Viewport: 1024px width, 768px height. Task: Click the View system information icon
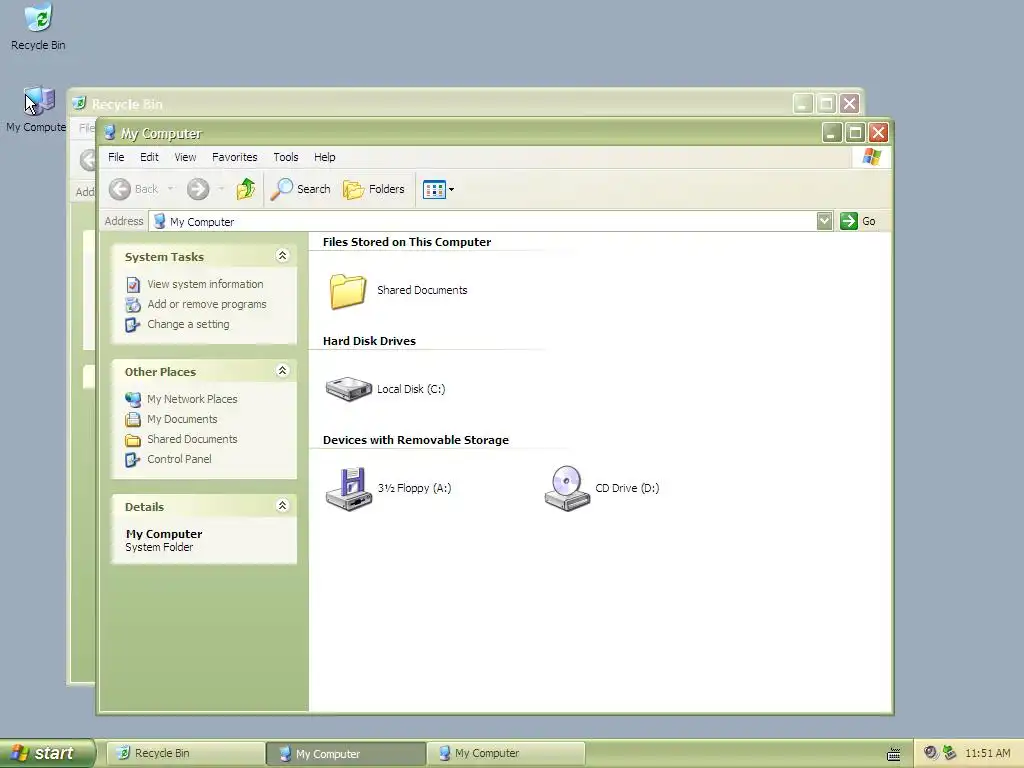133,285
